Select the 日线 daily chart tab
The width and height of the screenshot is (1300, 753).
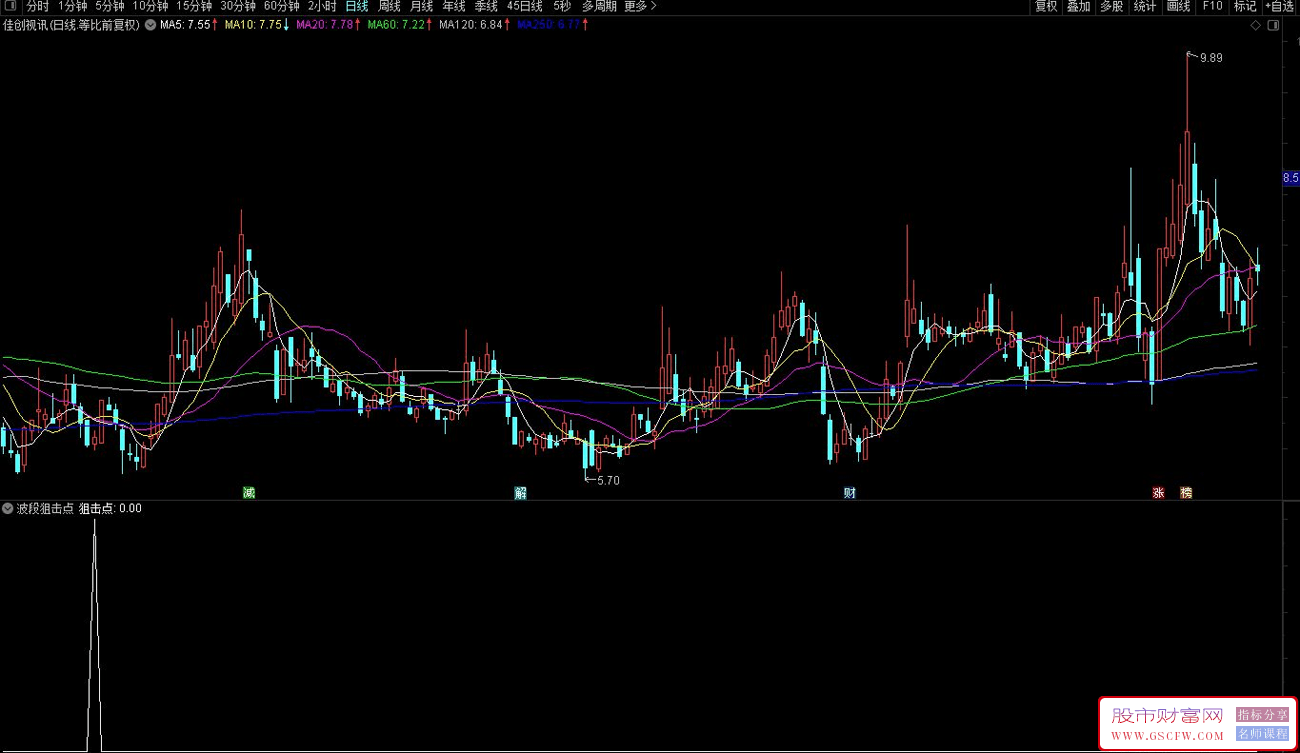point(357,6)
